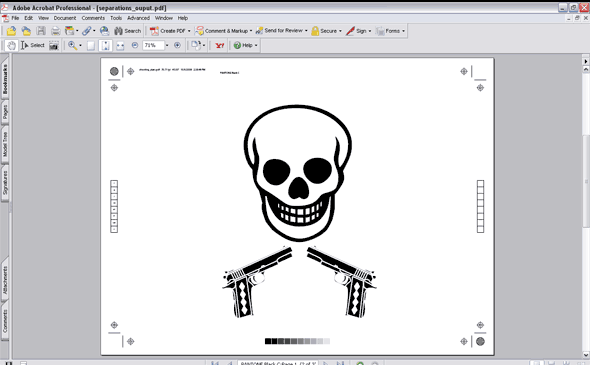
Task: Open the Help menu in menu bar
Action: (183, 18)
